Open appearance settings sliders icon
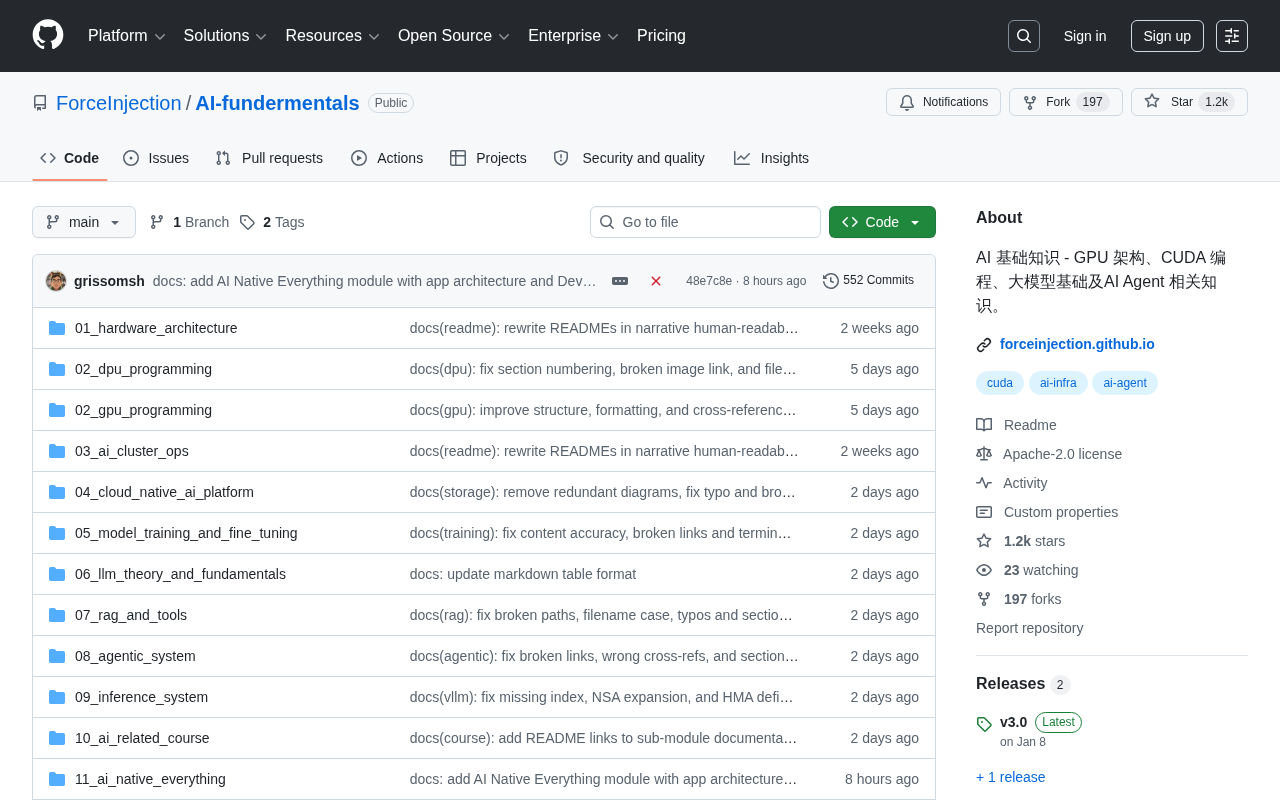Screen dimensions: 1280x800 coord(1232,36)
